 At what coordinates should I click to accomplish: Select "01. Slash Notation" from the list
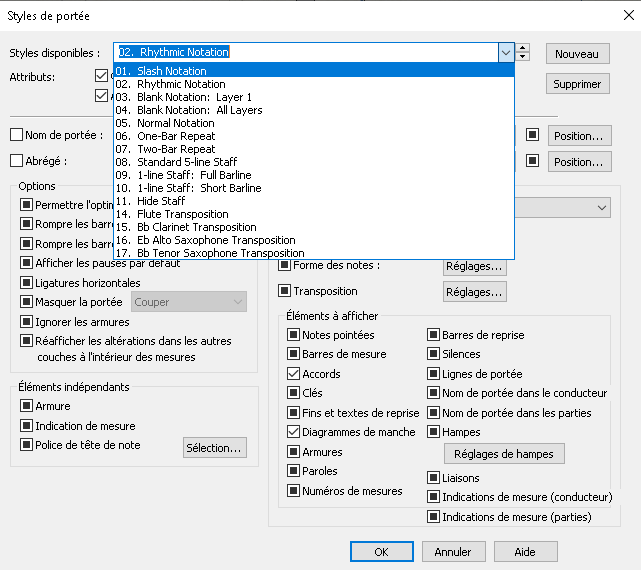tap(160, 71)
